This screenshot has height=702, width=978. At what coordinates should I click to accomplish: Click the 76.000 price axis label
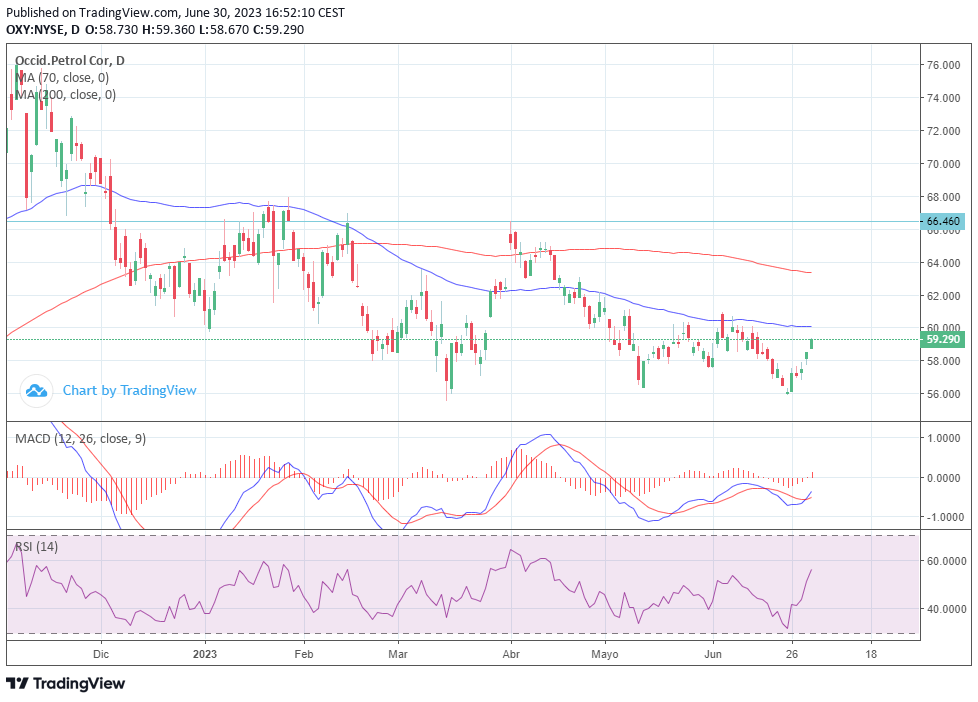pos(943,65)
